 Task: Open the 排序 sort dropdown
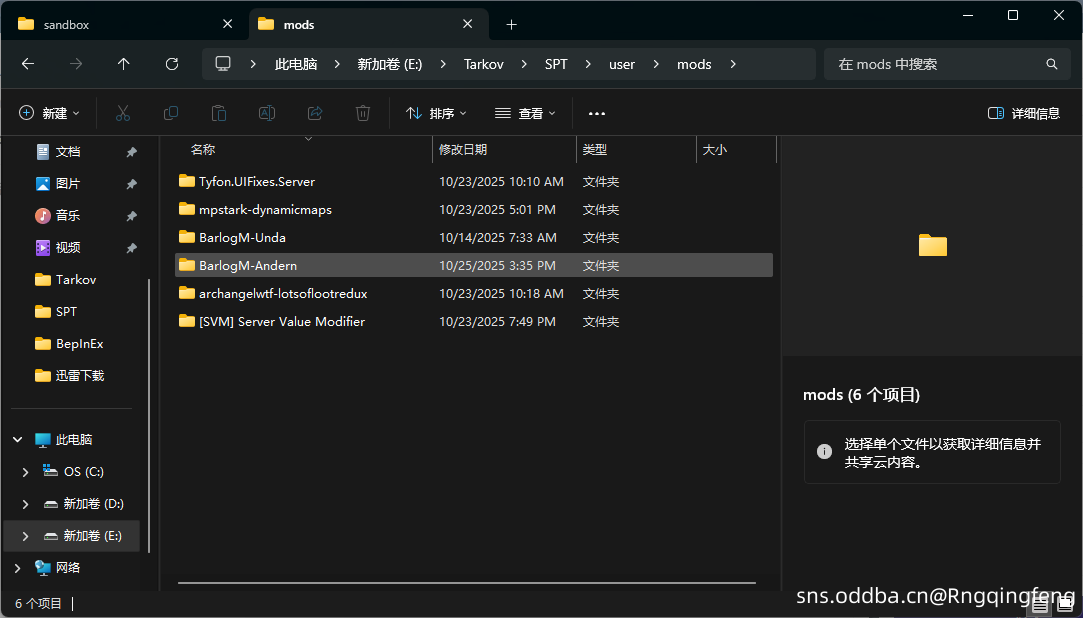coord(436,113)
